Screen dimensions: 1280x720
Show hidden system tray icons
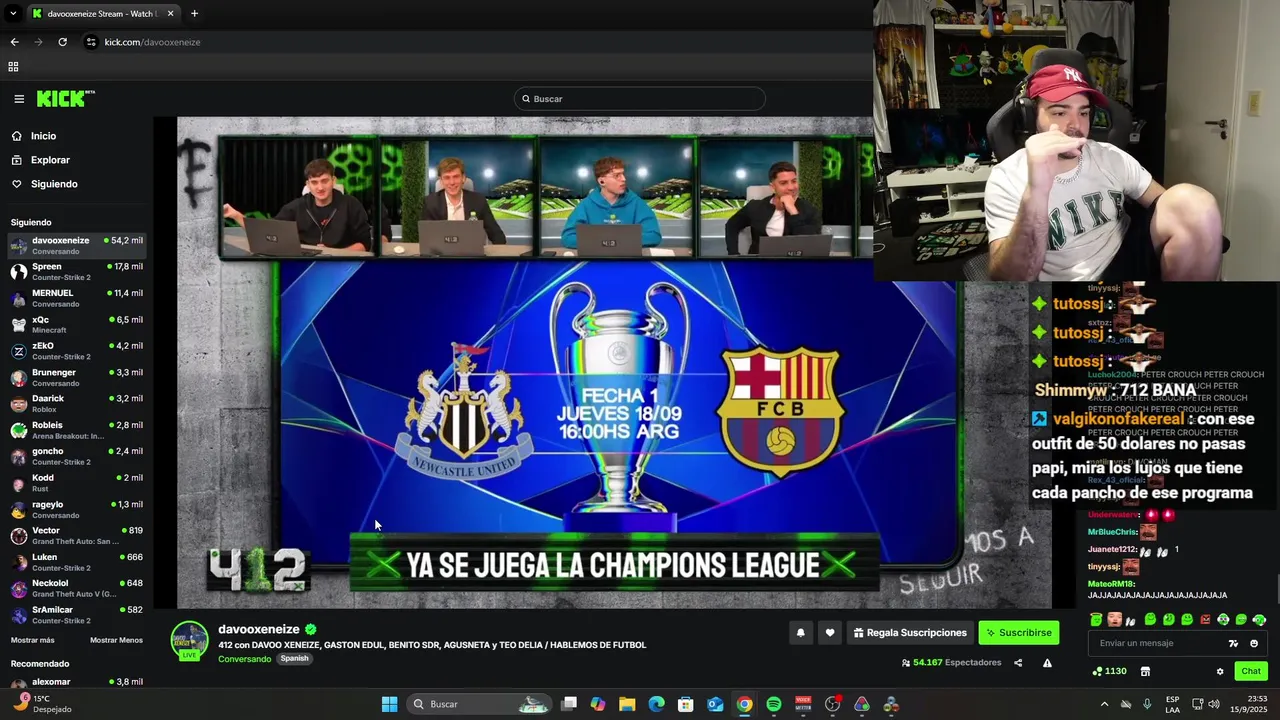click(1104, 704)
